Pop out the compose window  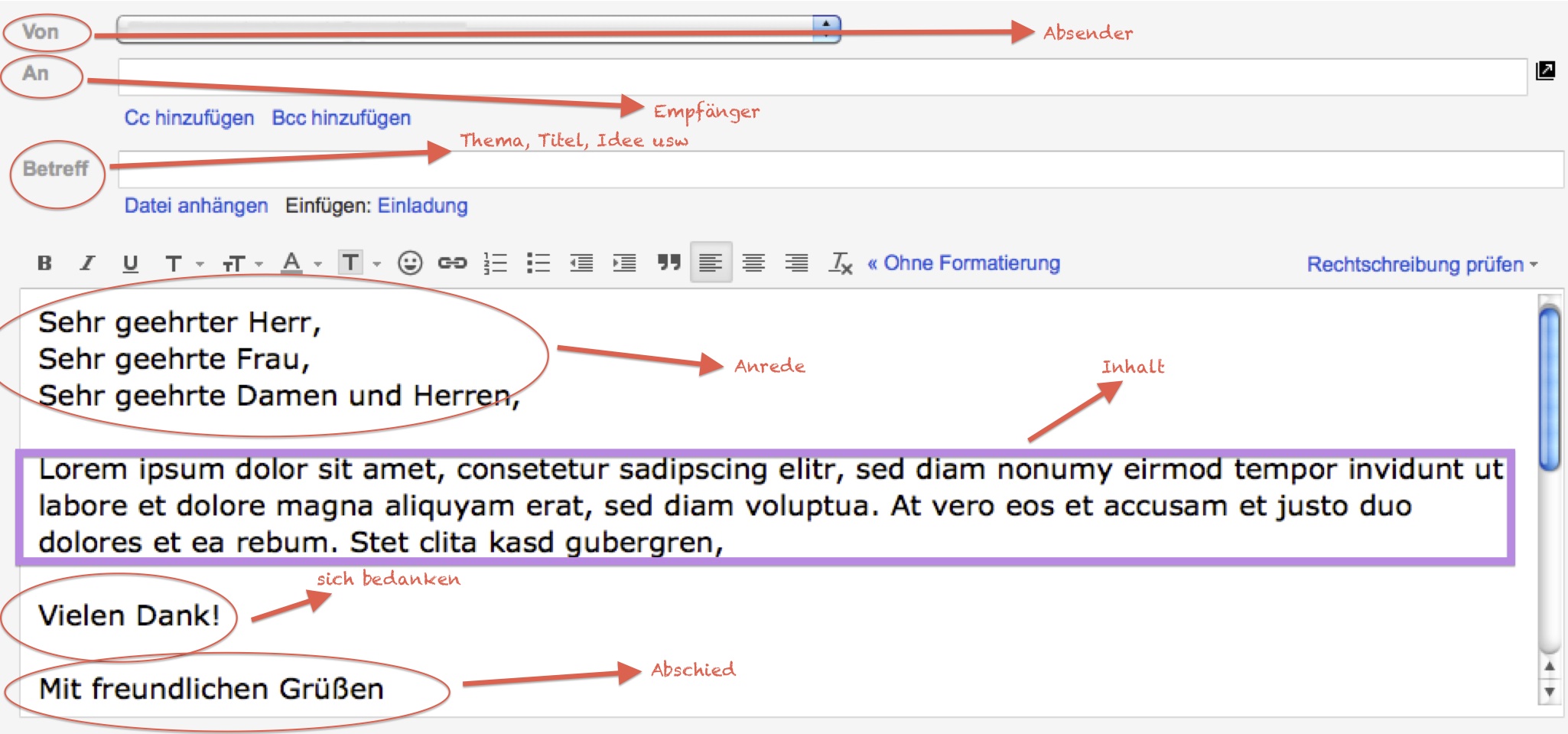pos(1545,71)
